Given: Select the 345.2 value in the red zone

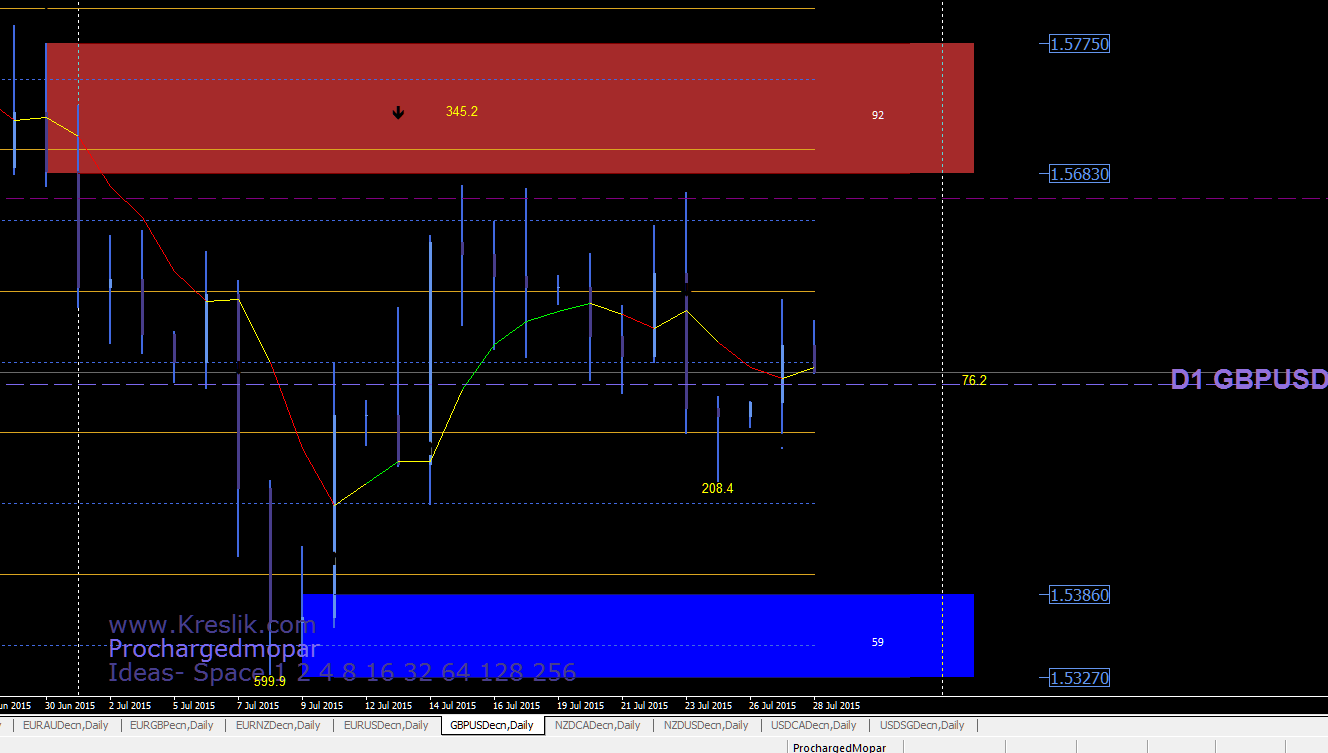Looking at the screenshot, I should [462, 111].
